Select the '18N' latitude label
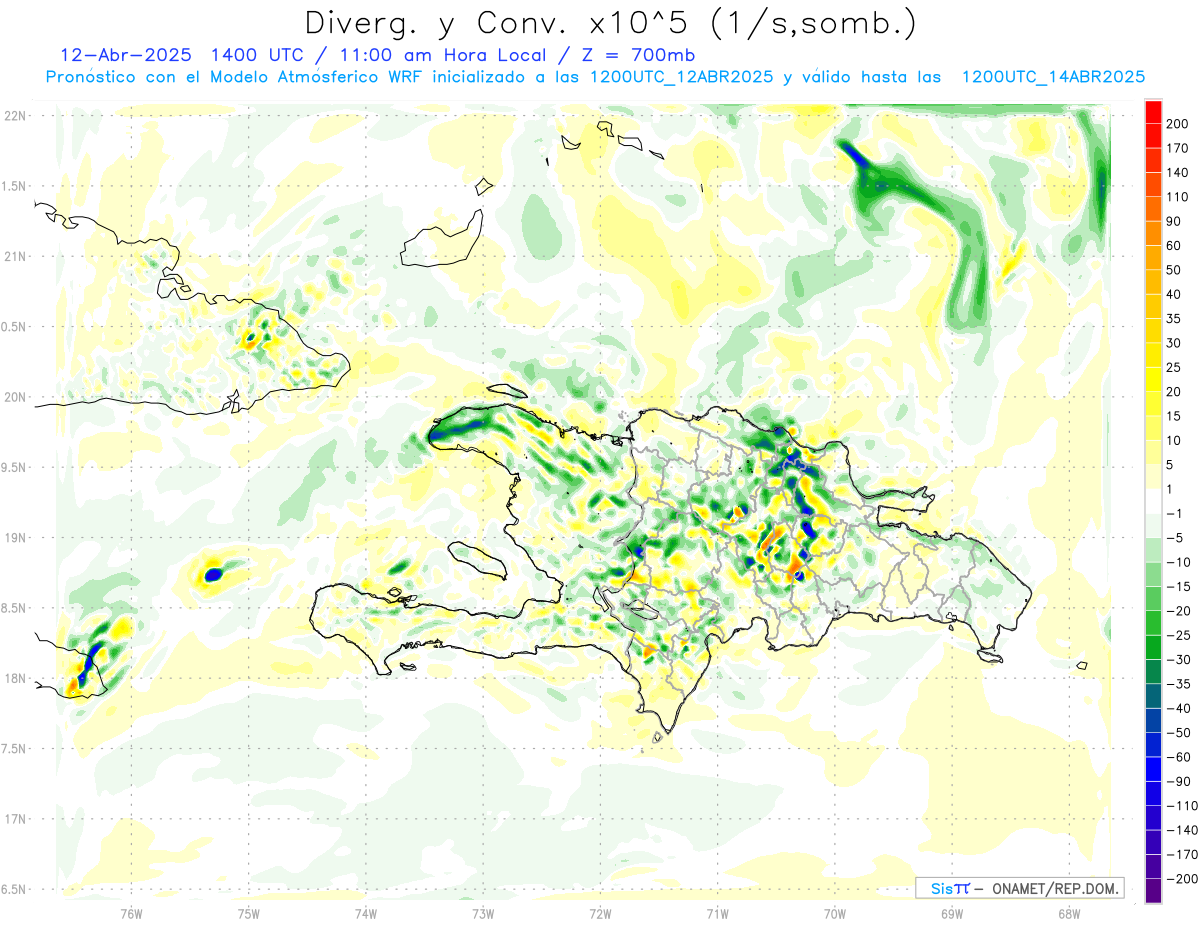 pyautogui.click(x=15, y=678)
